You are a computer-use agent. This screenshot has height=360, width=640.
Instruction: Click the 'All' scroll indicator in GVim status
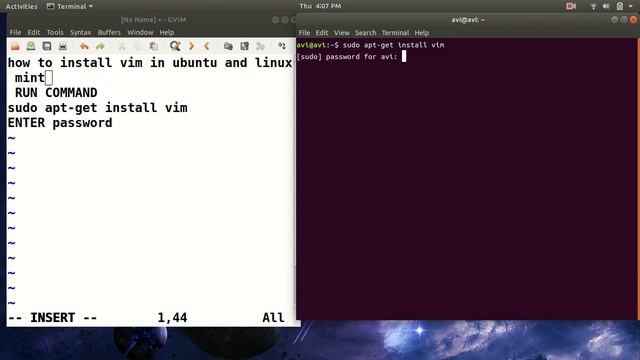[x=273, y=318]
